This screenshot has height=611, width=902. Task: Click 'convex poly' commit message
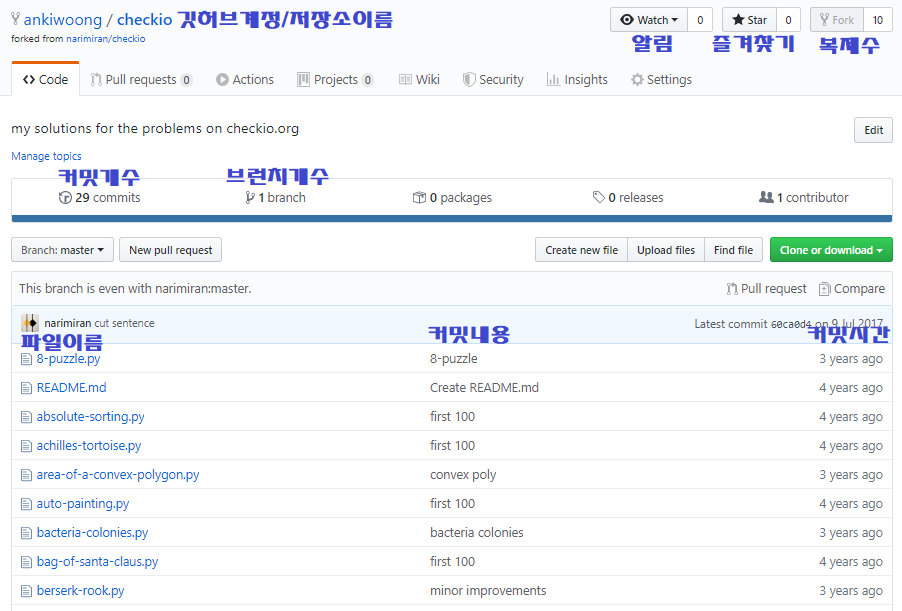coord(463,475)
